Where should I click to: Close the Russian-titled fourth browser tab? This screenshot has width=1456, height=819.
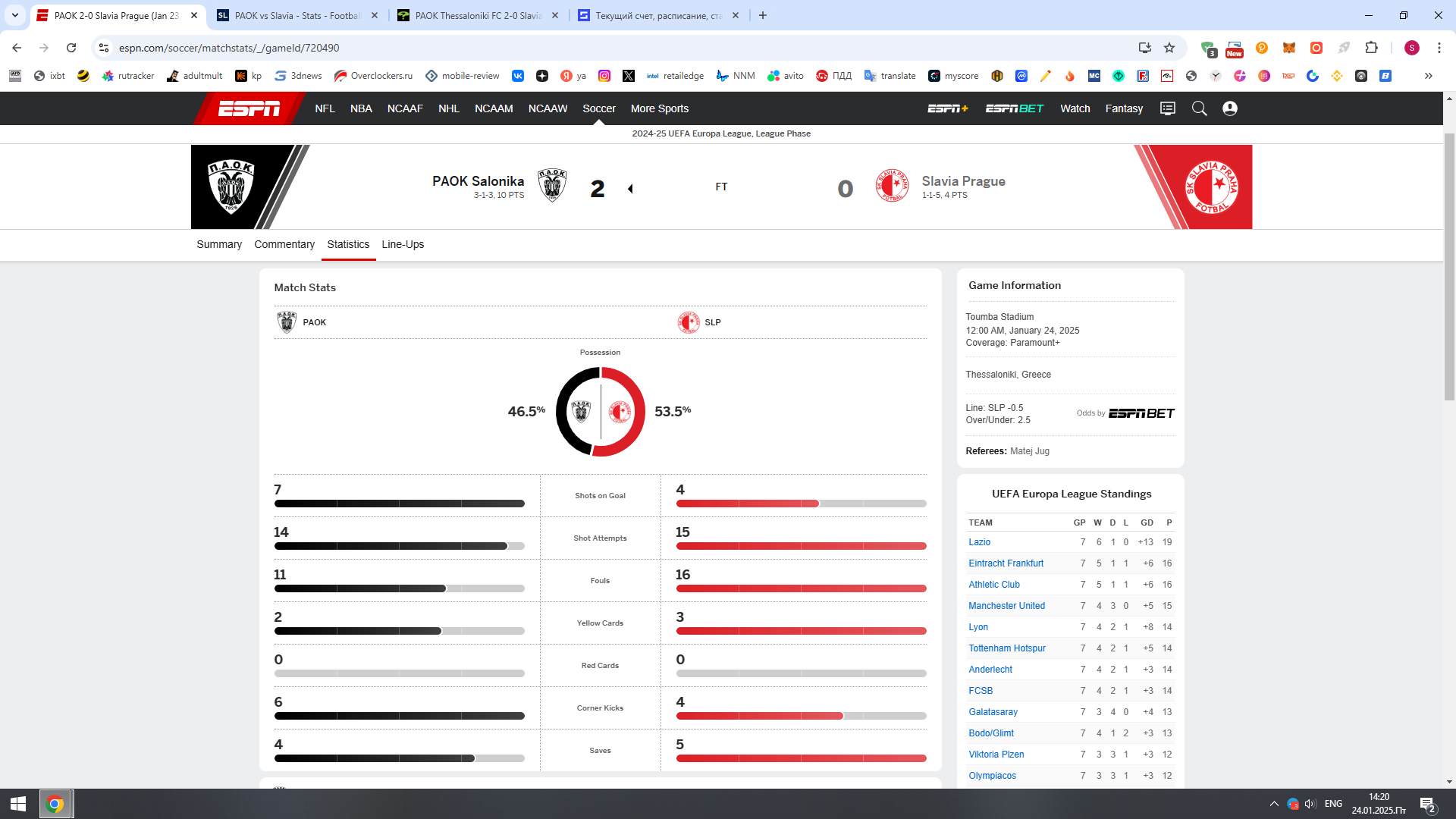735,15
